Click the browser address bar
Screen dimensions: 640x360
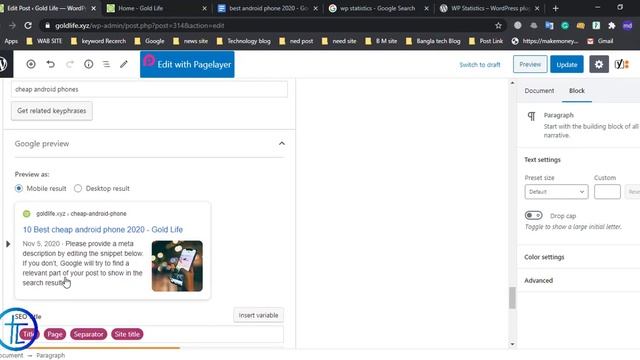[269, 25]
